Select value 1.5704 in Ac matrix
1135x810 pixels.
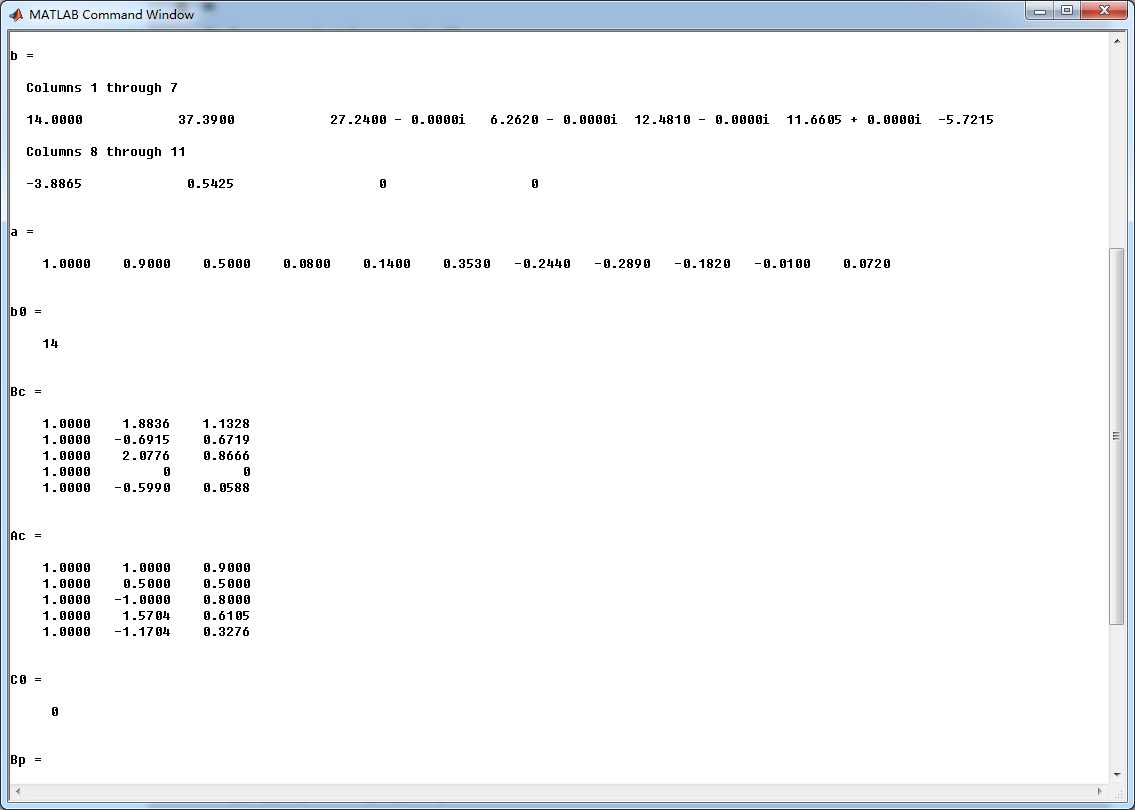(146, 615)
